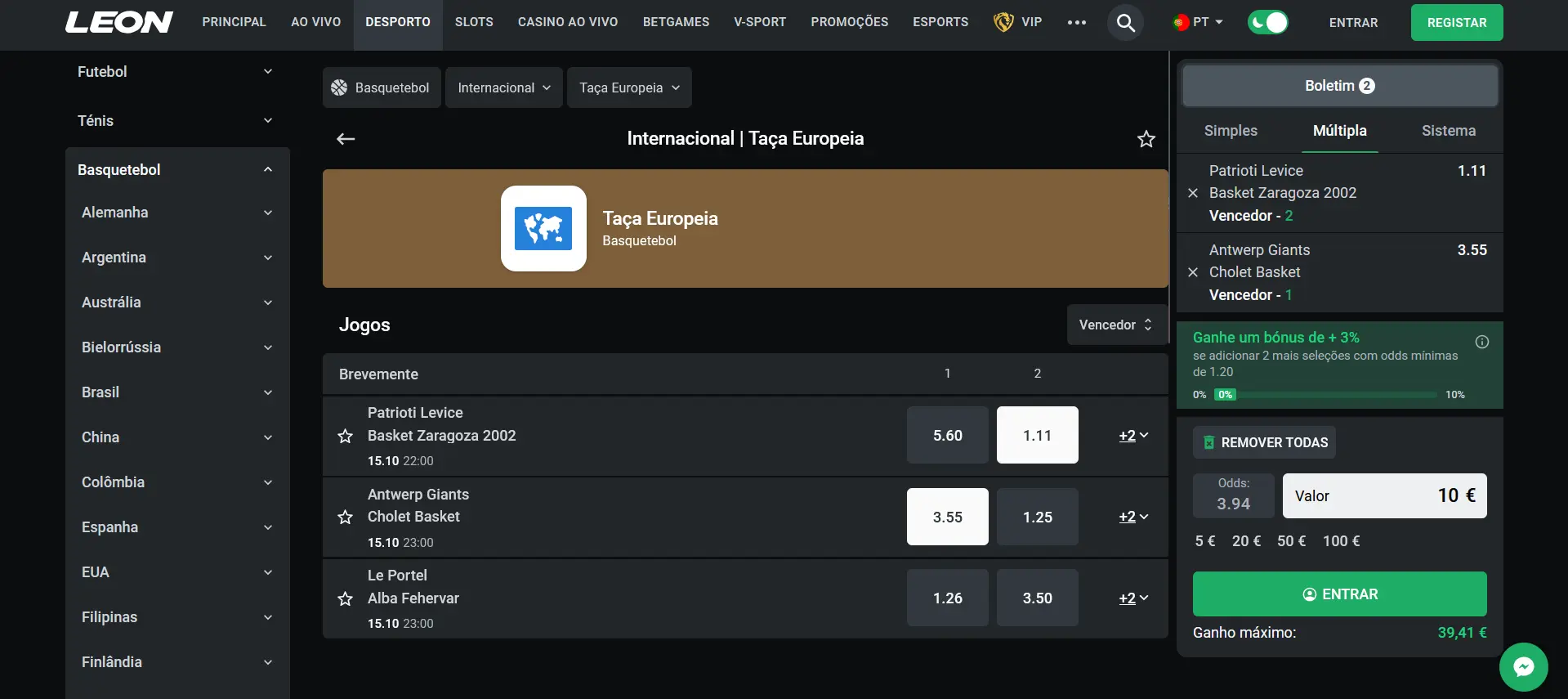Select odds 3.50 for Alba Fehervar
This screenshot has height=699, width=1568.
pos(1038,598)
